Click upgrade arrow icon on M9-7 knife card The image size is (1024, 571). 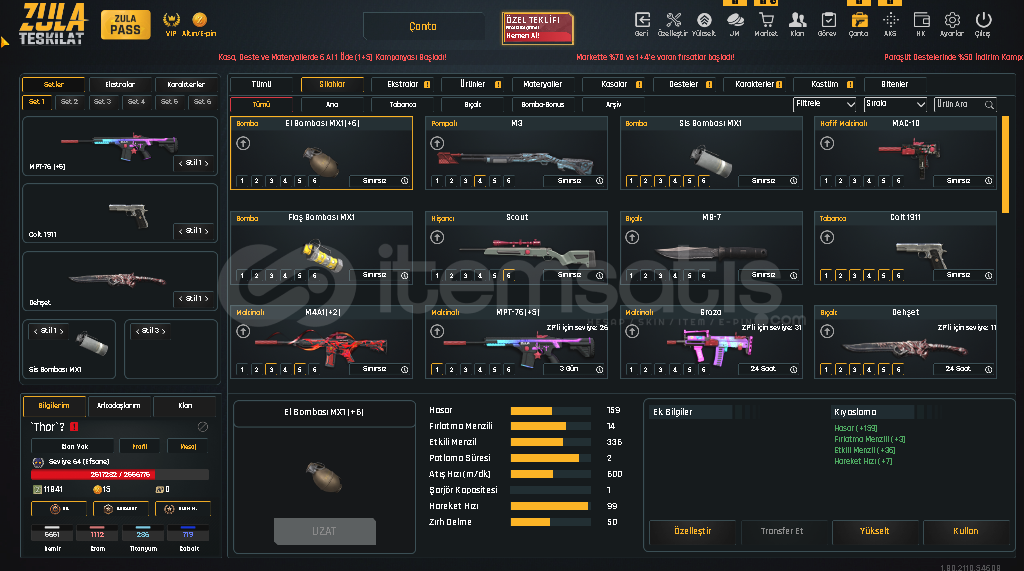(632, 237)
